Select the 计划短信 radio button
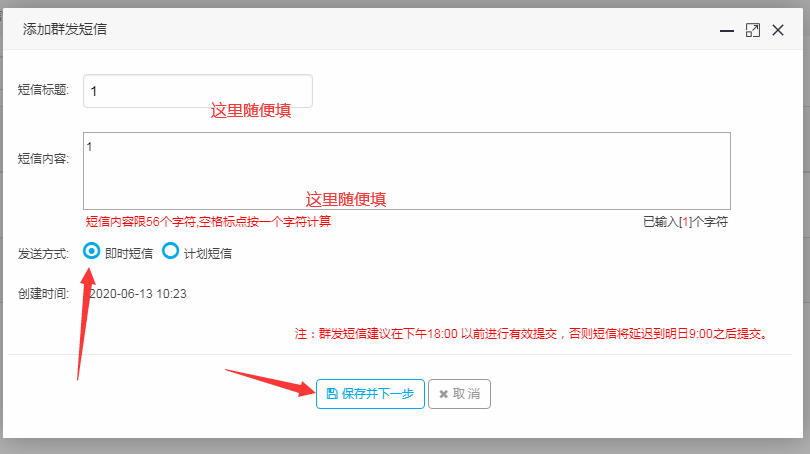 (x=170, y=251)
